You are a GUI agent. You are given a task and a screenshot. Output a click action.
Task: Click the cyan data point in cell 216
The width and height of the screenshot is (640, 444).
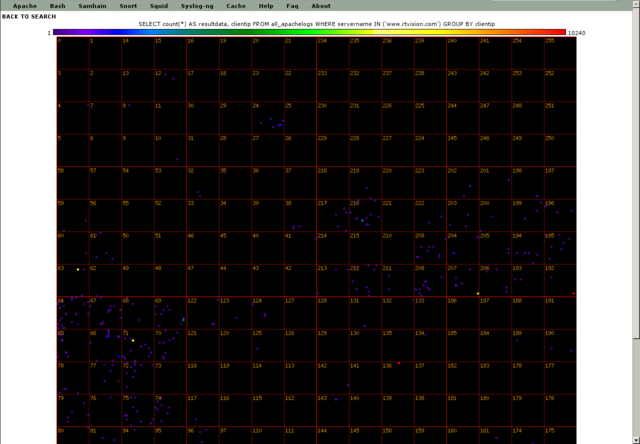point(362,220)
